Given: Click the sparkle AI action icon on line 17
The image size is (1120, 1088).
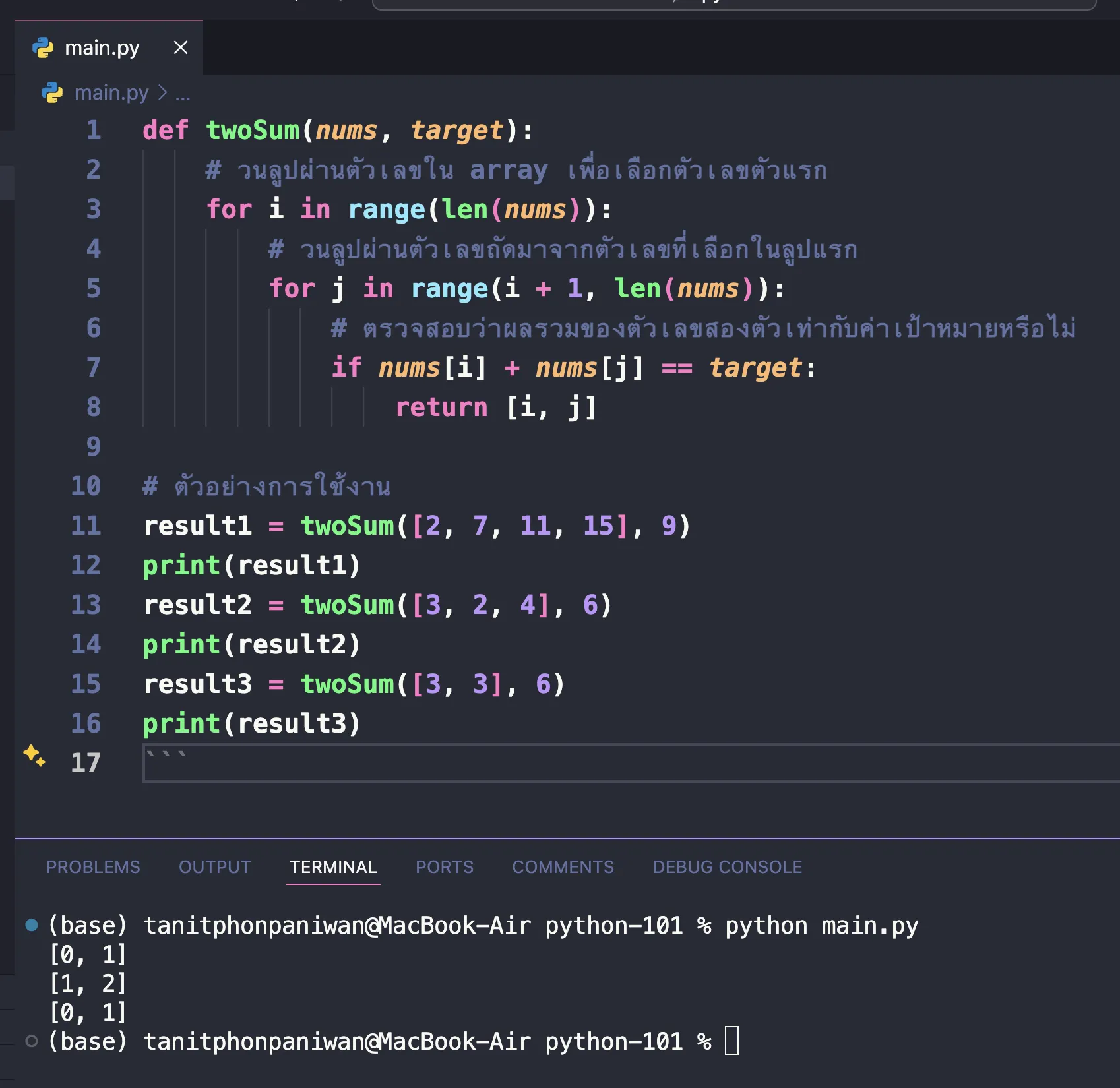Looking at the screenshot, I should point(34,756).
